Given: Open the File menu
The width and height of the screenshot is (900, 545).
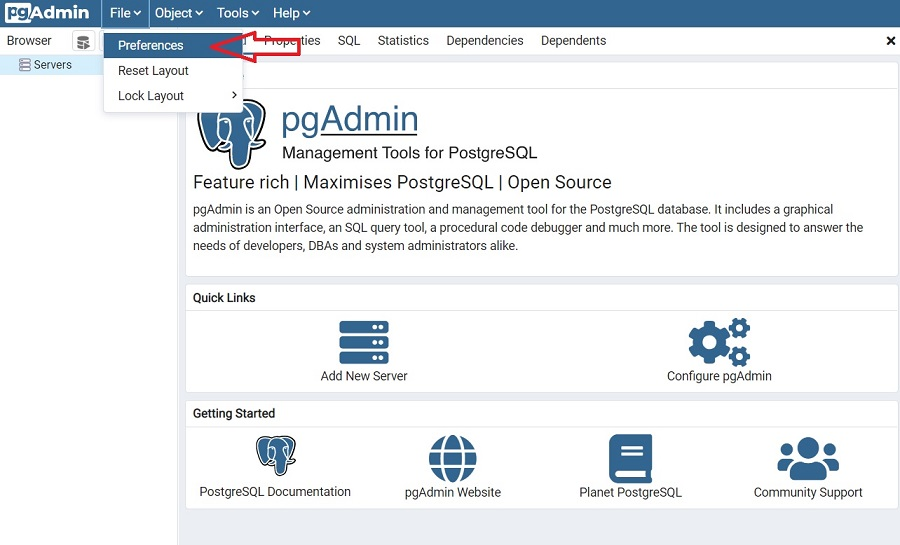Looking at the screenshot, I should [x=125, y=13].
